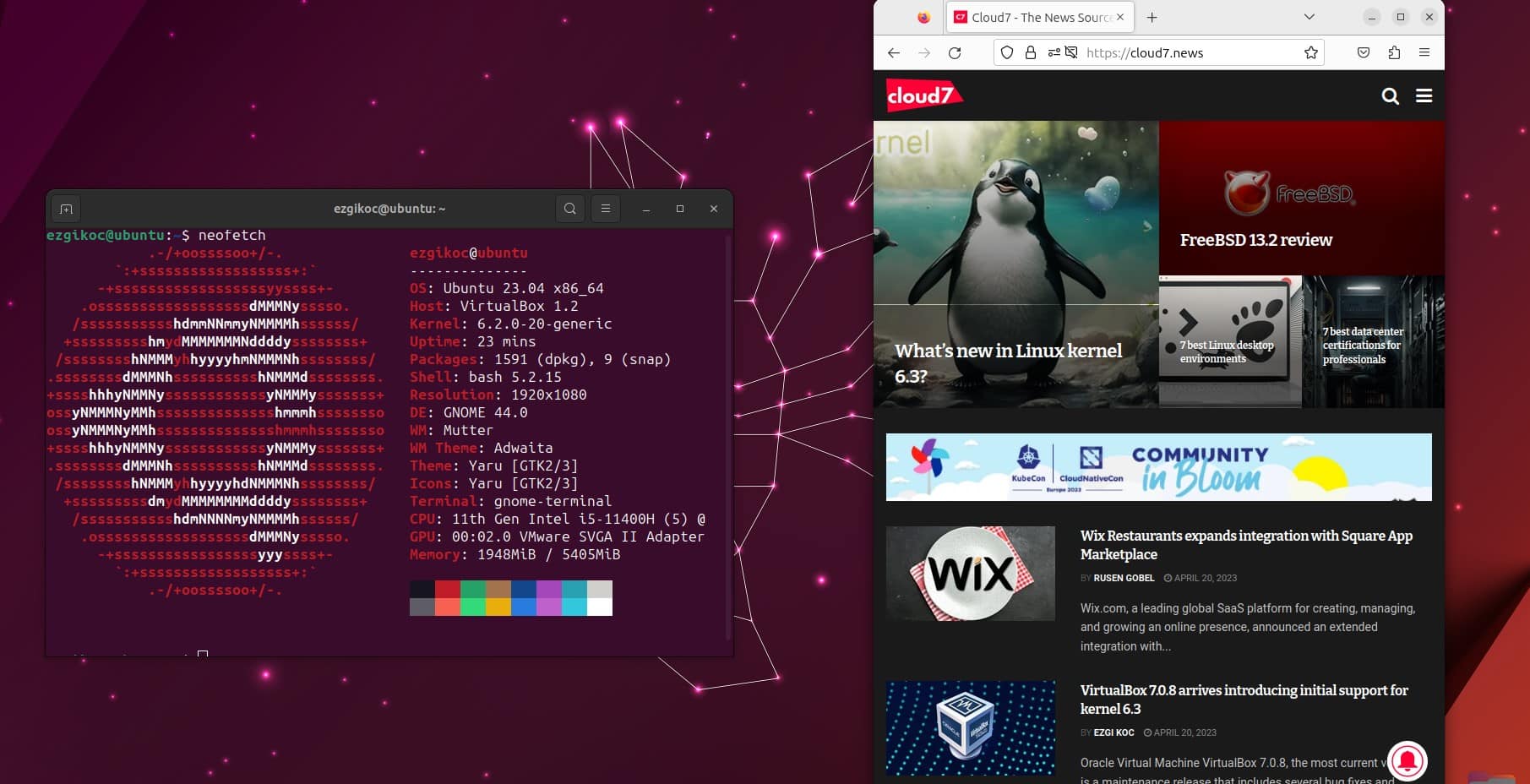Open terminal search with the magnifier icon
Image resolution: width=1530 pixels, height=784 pixels.
pos(570,209)
